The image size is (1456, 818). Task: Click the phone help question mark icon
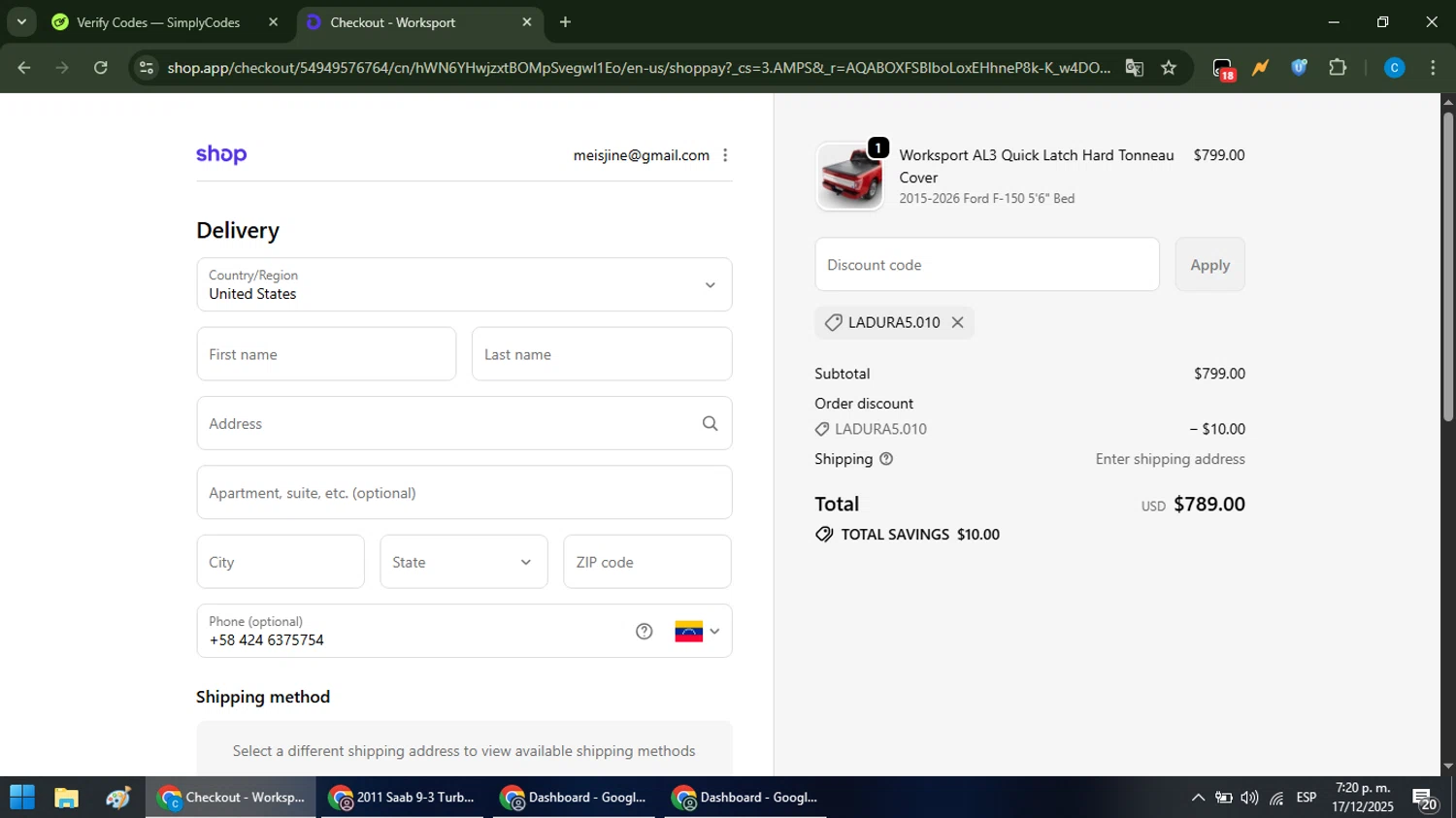point(644,632)
